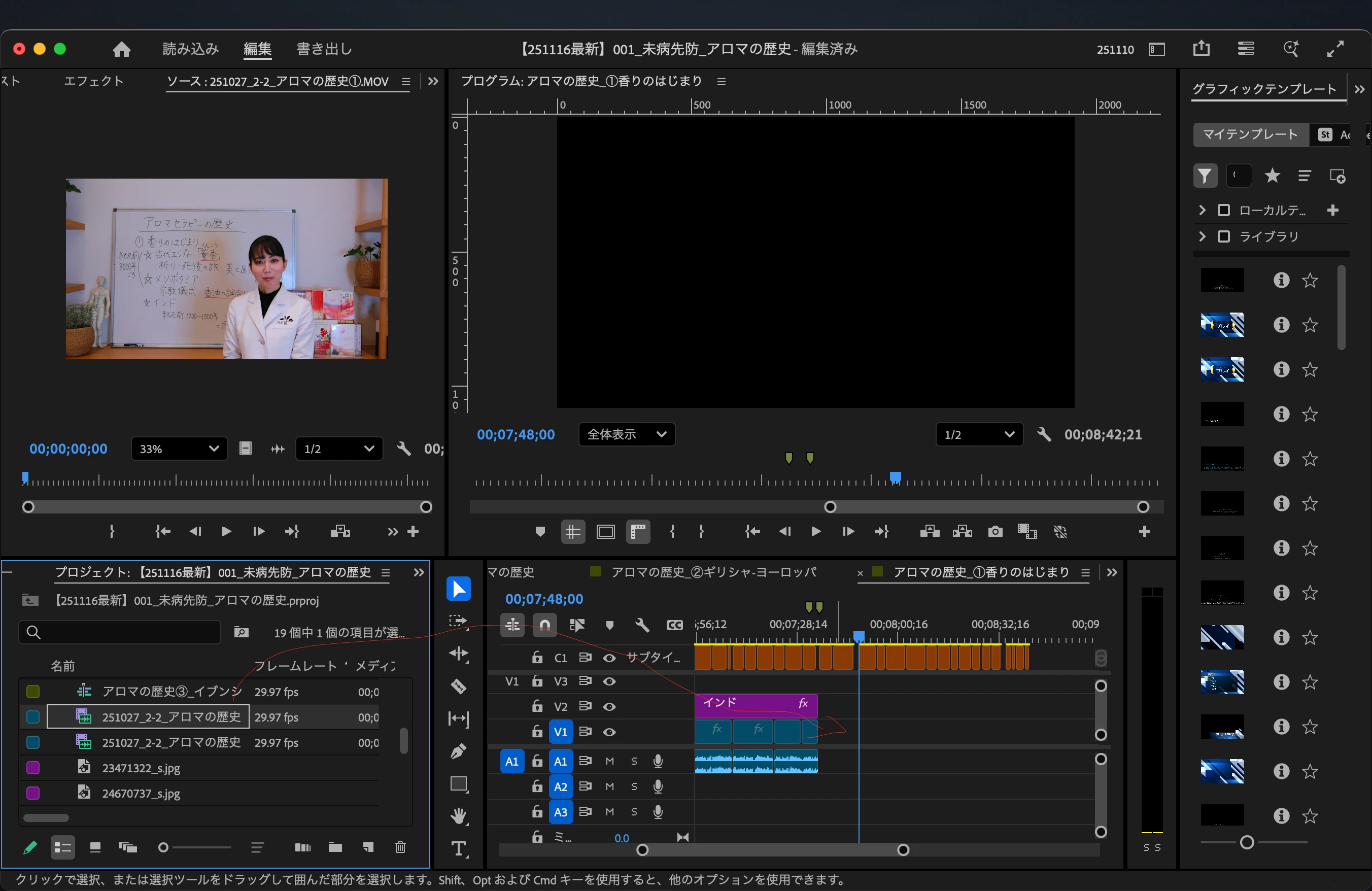
Task: Open Quick Export share icon
Action: pyautogui.click(x=1201, y=49)
